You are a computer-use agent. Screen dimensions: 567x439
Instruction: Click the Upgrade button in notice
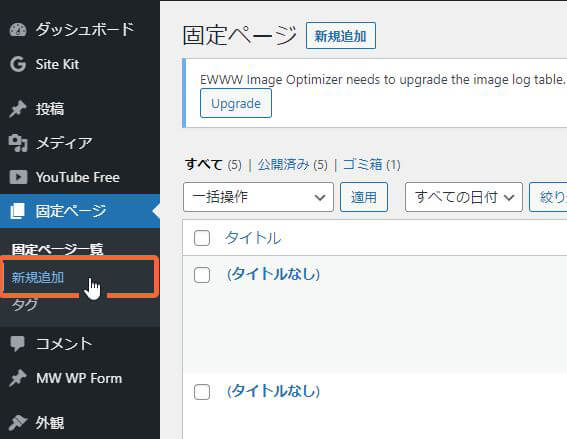click(x=236, y=103)
